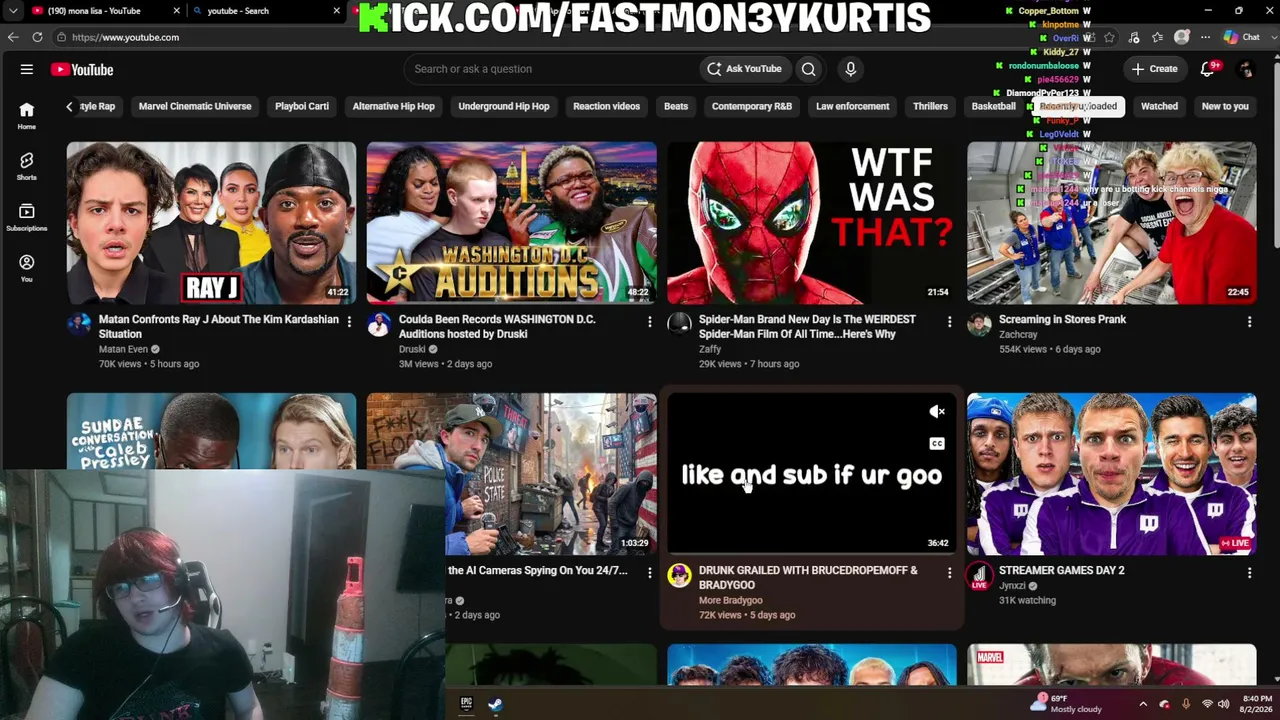The height and width of the screenshot is (720, 1280).
Task: Open the Jynxzi channel avatar
Action: coord(979,574)
